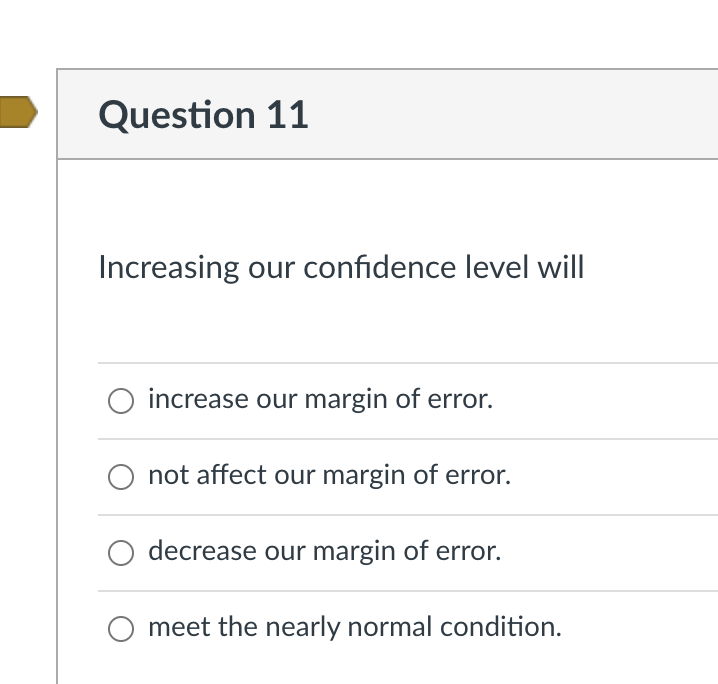Click the "not affect our margin of error." label

coord(329,476)
